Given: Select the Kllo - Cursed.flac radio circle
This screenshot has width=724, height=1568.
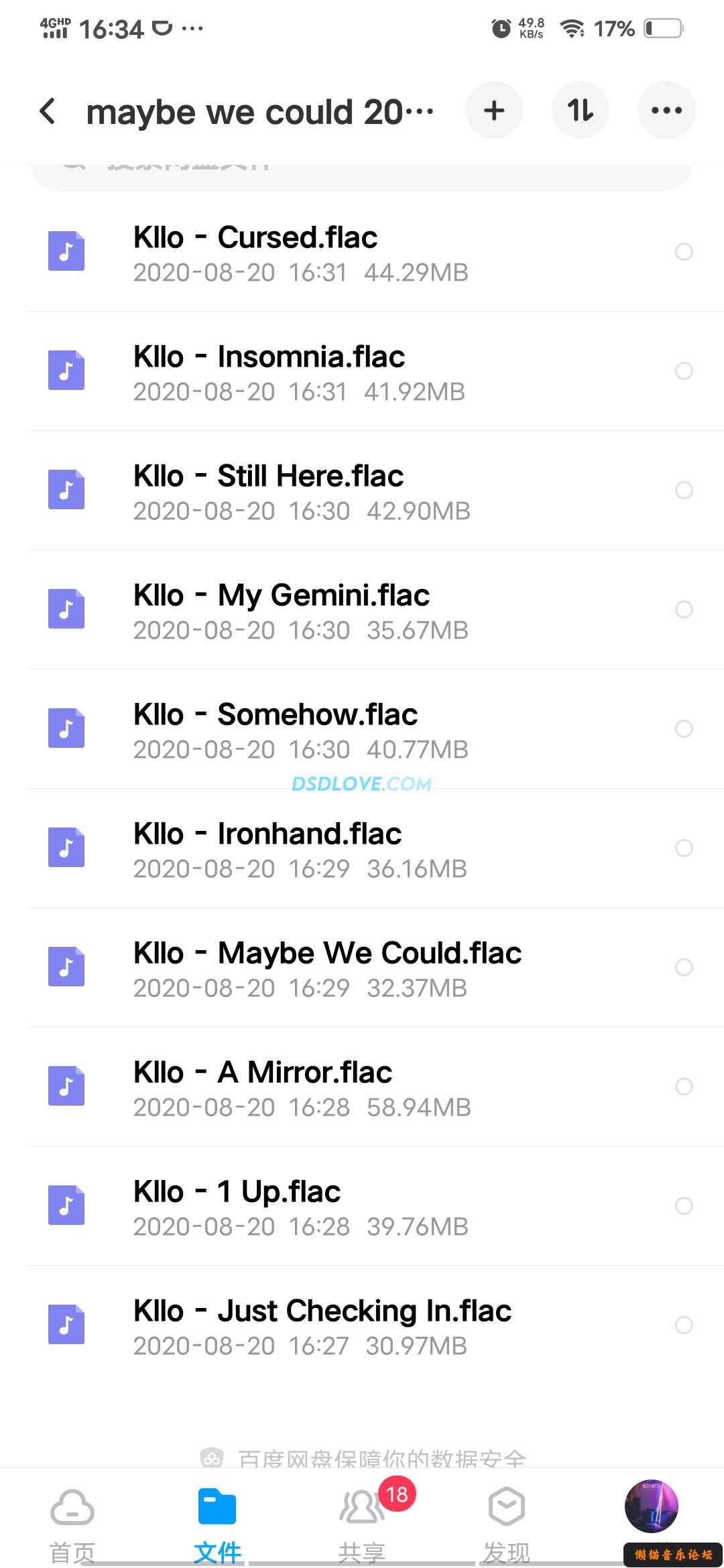Looking at the screenshot, I should (x=684, y=252).
